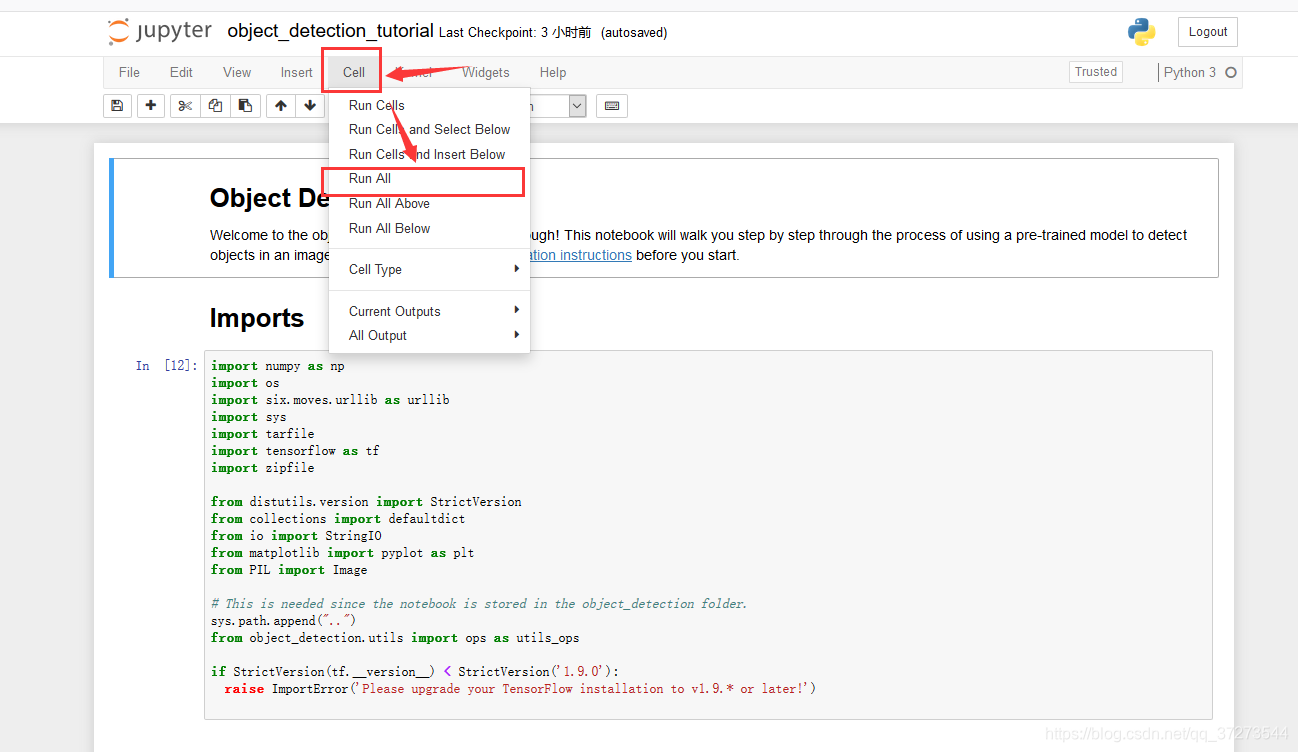Open the Edit menu
Screen dimensions: 1298x752
[181, 72]
